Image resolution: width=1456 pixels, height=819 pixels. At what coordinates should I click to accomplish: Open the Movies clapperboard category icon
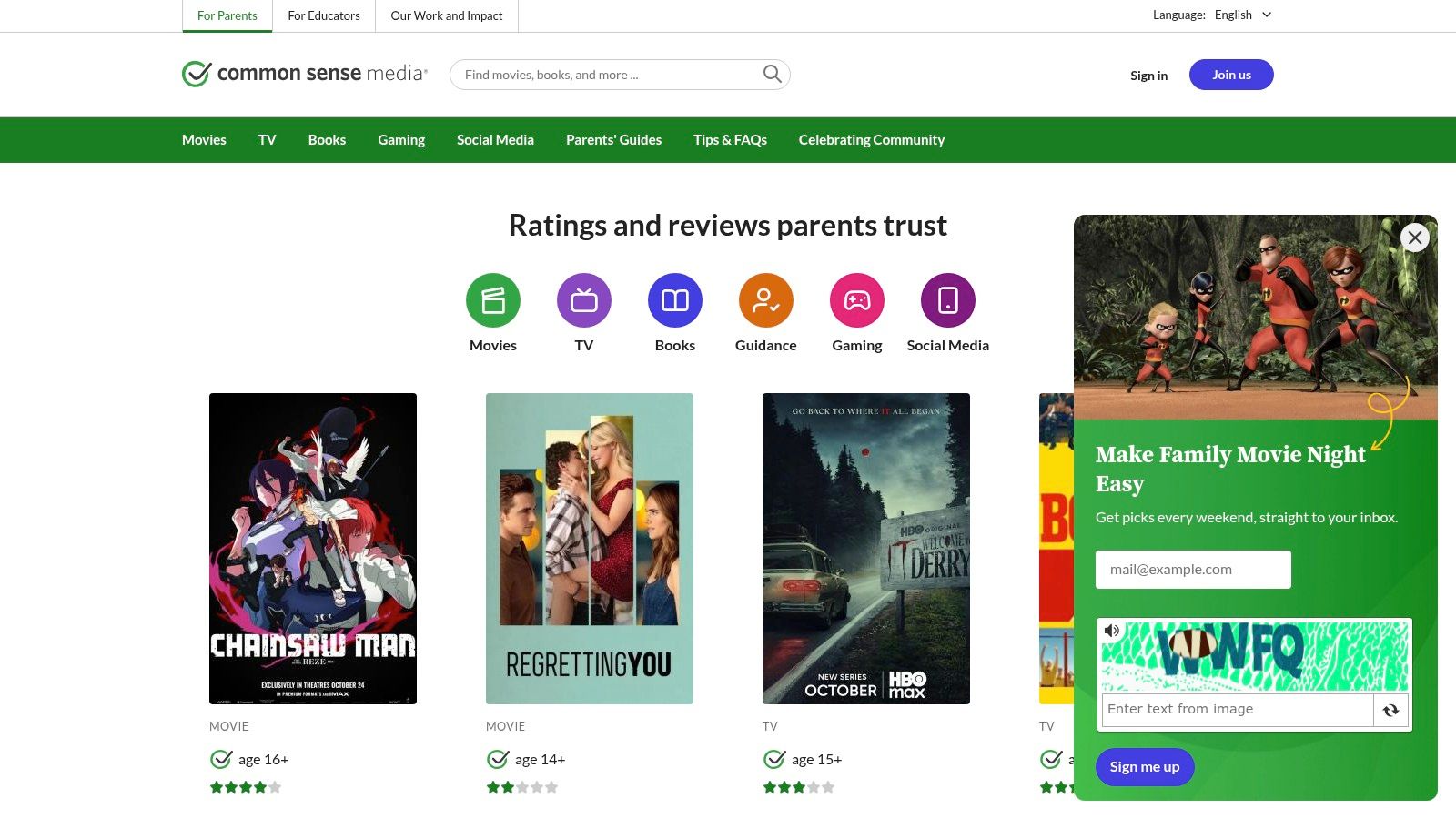[493, 300]
